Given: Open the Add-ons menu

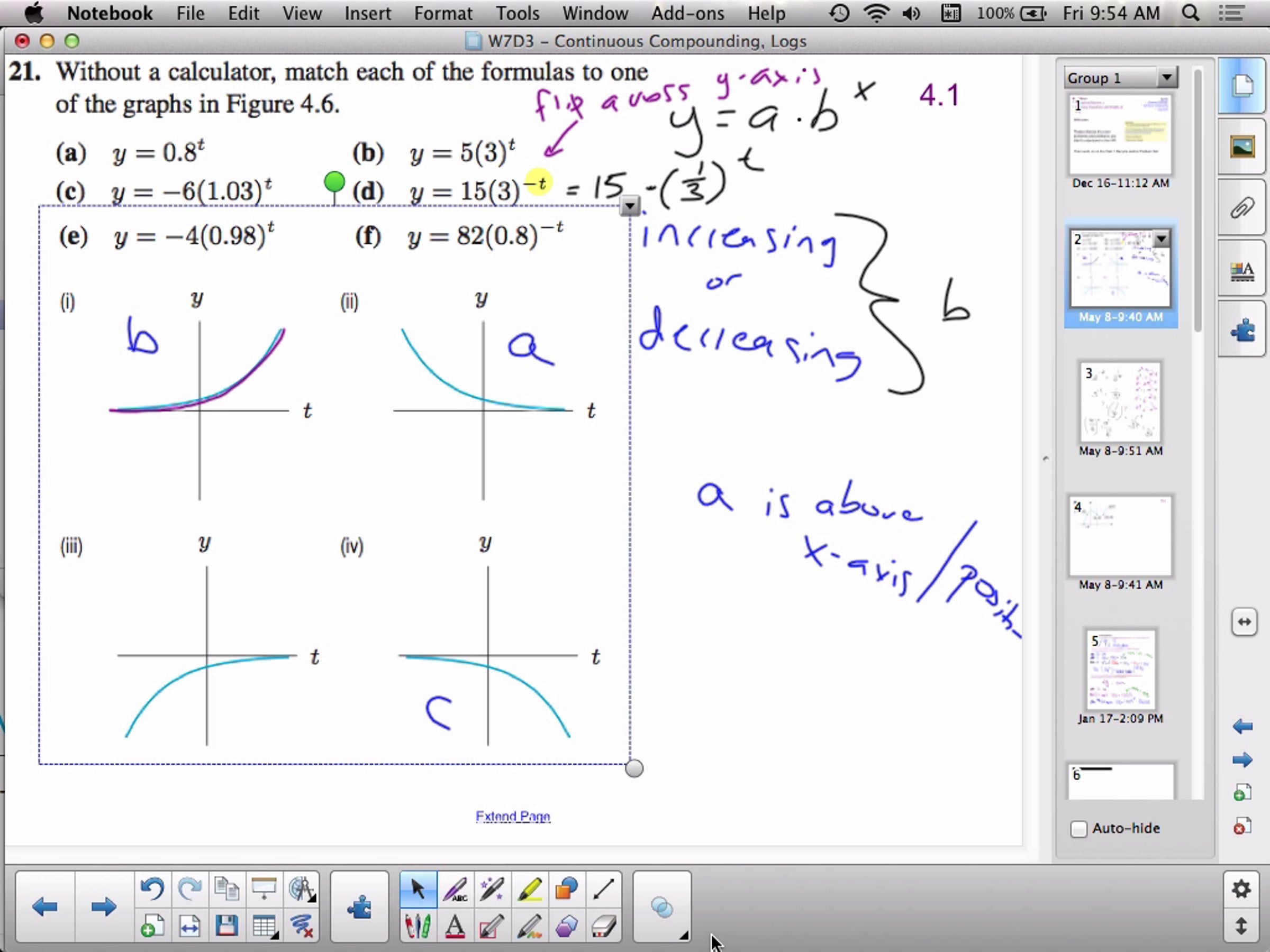Looking at the screenshot, I should [x=687, y=13].
